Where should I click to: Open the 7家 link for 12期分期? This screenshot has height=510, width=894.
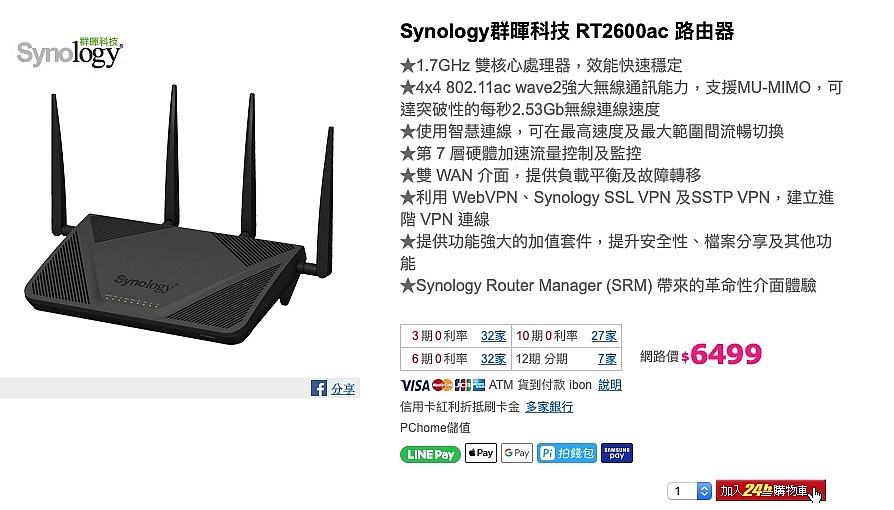click(607, 358)
